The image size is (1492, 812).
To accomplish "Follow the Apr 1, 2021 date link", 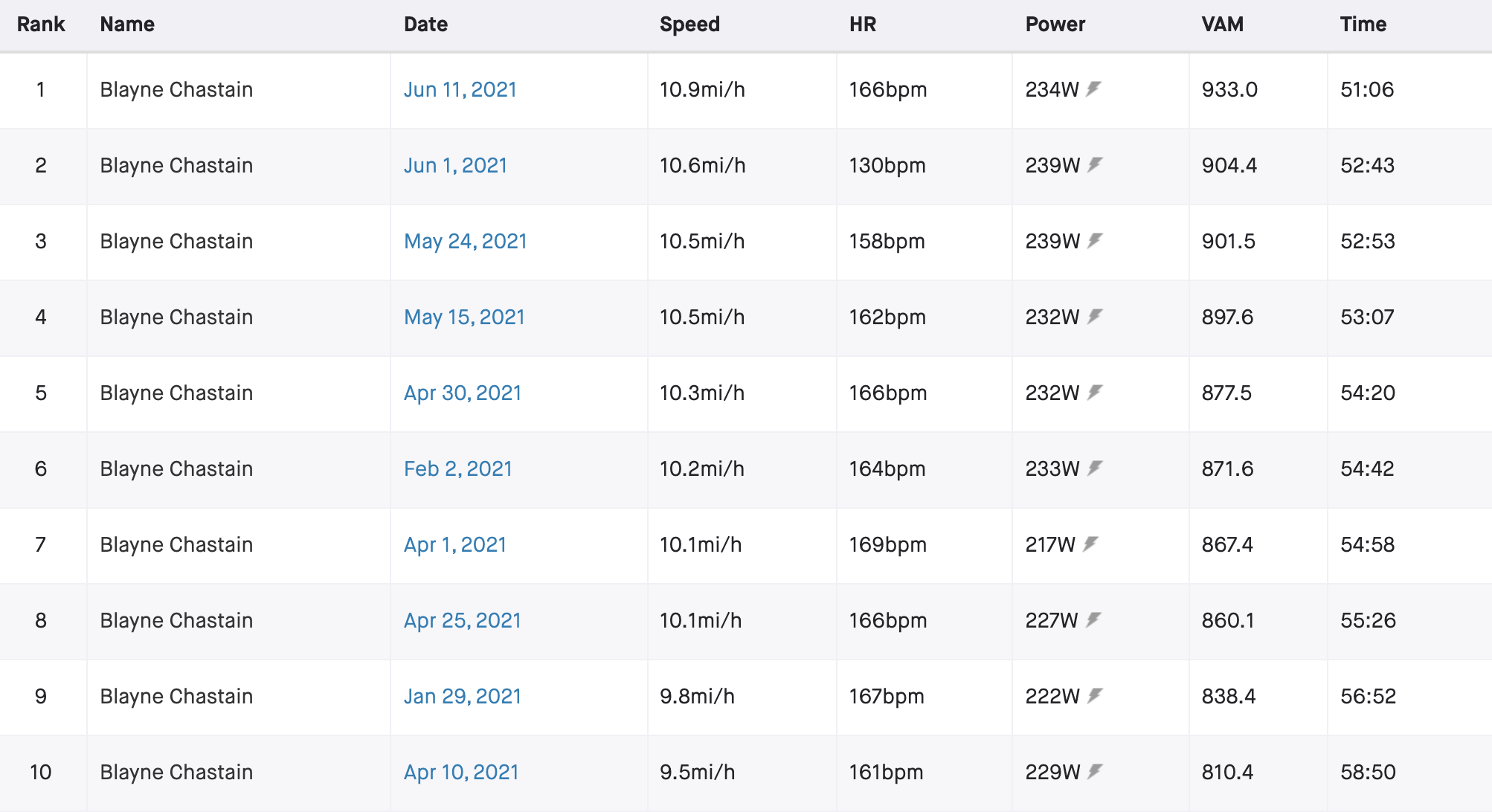I will (x=455, y=545).
